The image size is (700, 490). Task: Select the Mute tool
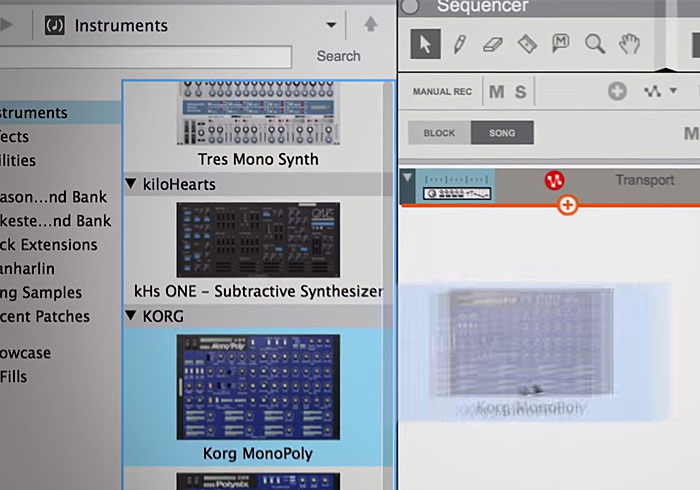561,43
